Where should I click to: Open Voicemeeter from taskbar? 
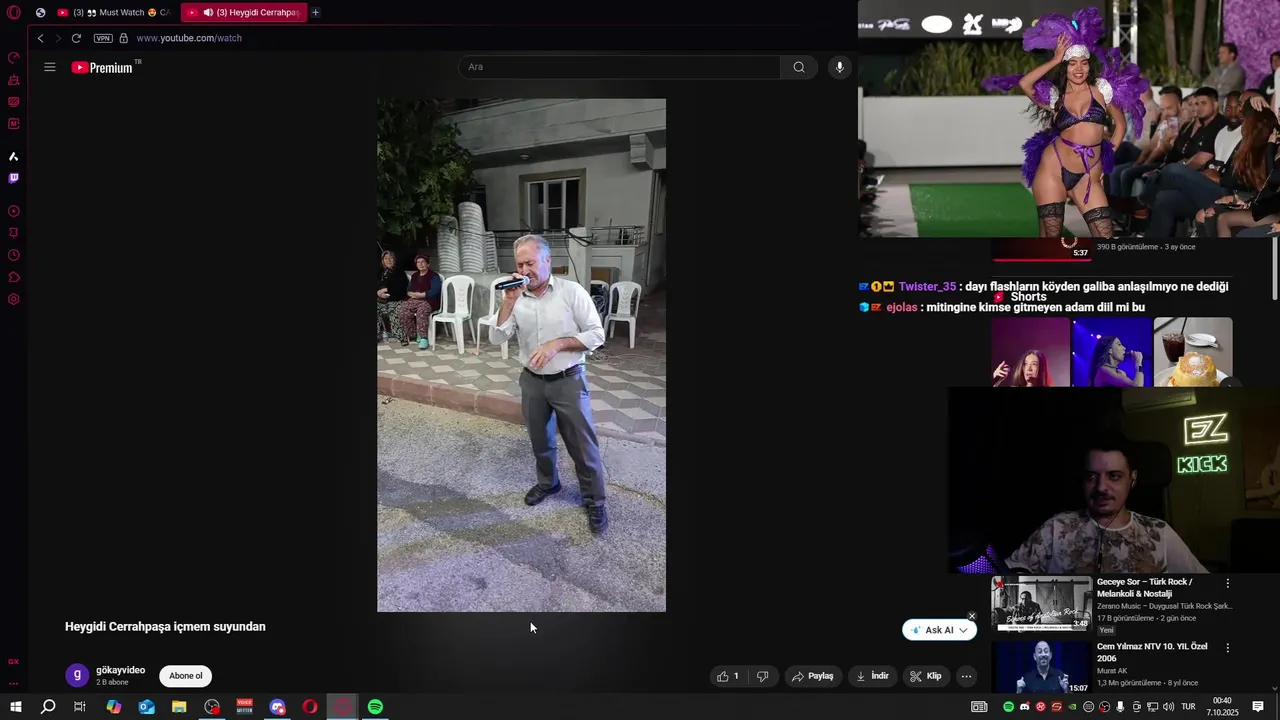[244, 707]
